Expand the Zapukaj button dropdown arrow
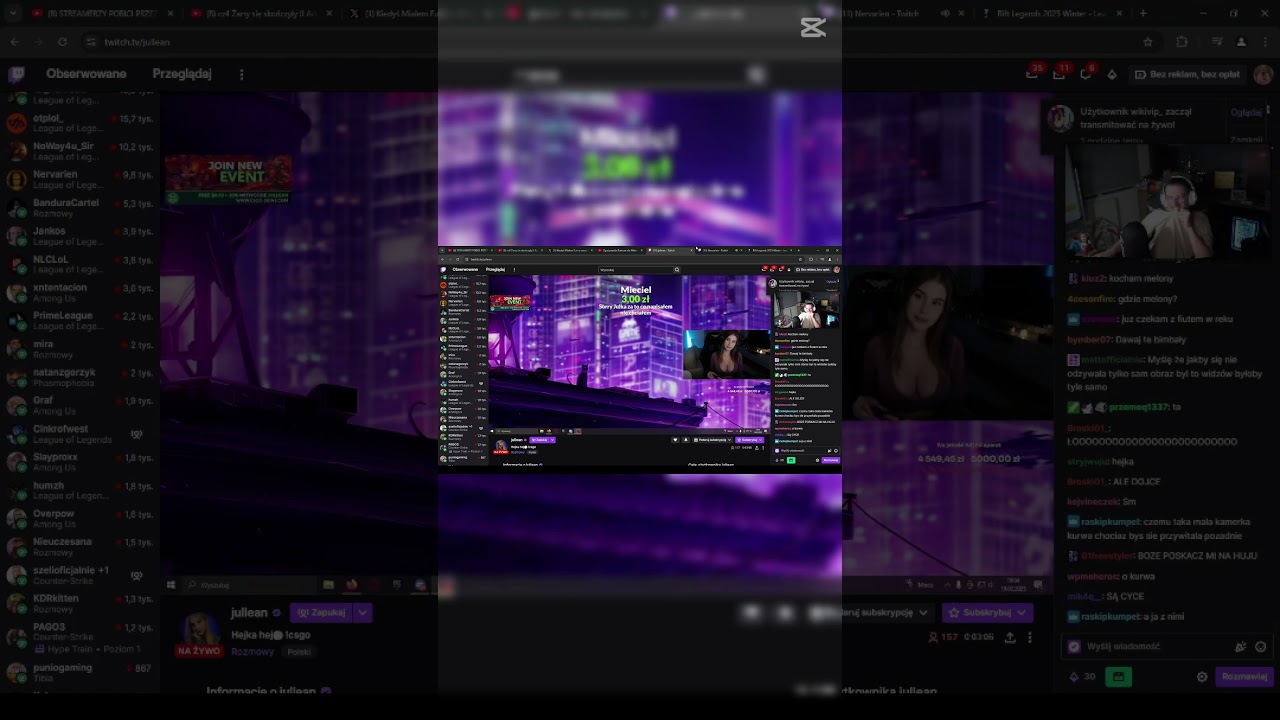 (x=363, y=612)
